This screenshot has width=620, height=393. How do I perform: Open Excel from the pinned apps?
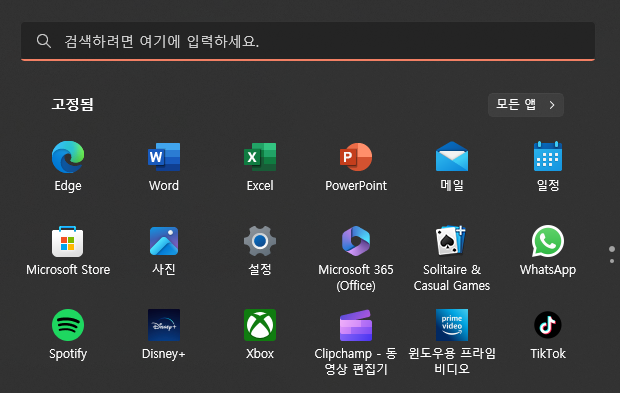[260, 157]
